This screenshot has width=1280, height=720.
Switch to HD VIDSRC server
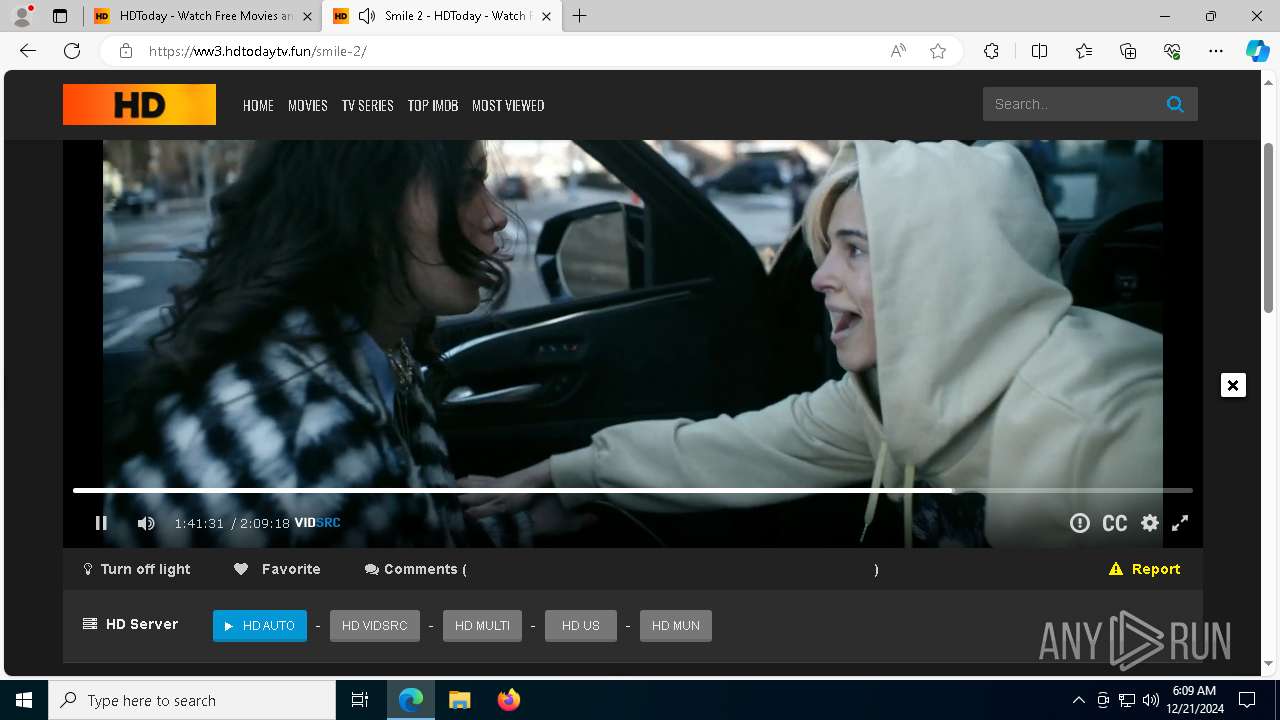click(375, 626)
